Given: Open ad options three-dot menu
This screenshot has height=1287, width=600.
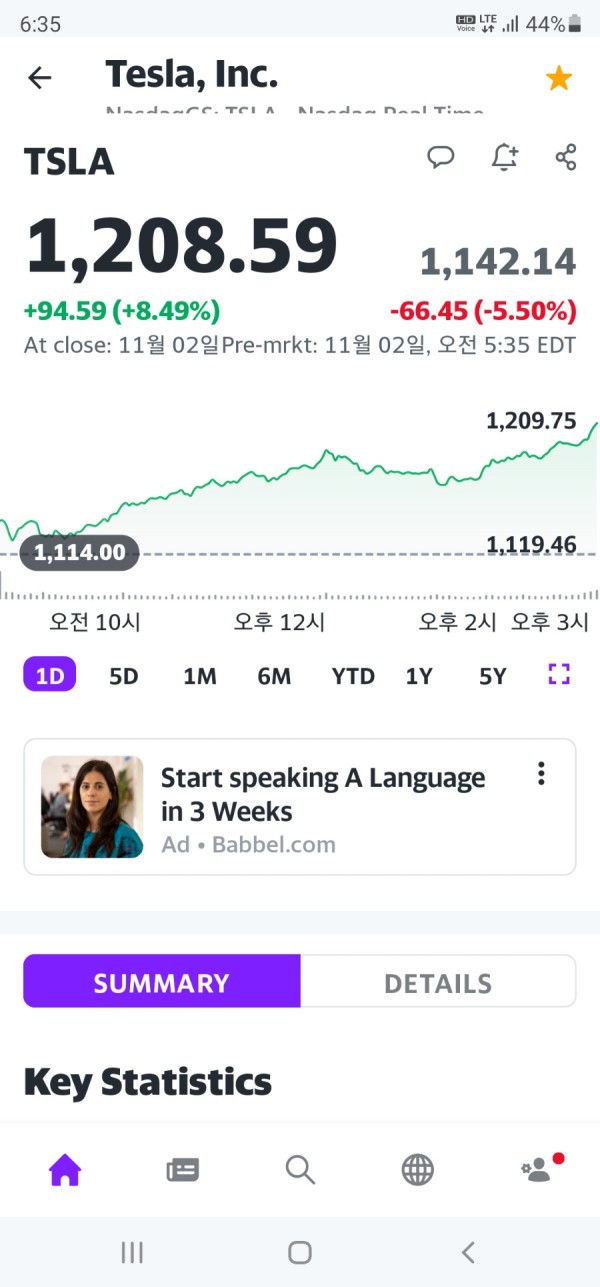Looking at the screenshot, I should point(541,773).
